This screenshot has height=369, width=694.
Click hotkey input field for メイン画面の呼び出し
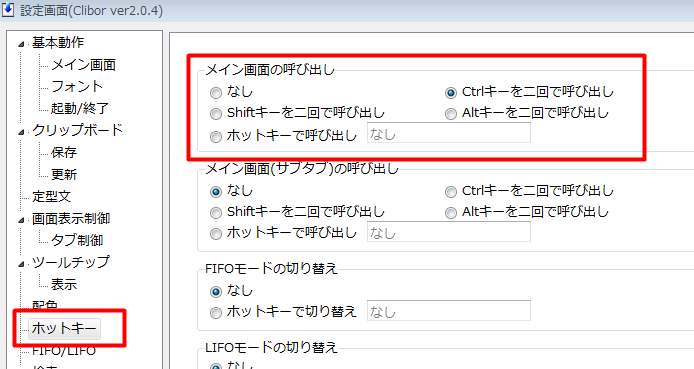[x=449, y=133]
